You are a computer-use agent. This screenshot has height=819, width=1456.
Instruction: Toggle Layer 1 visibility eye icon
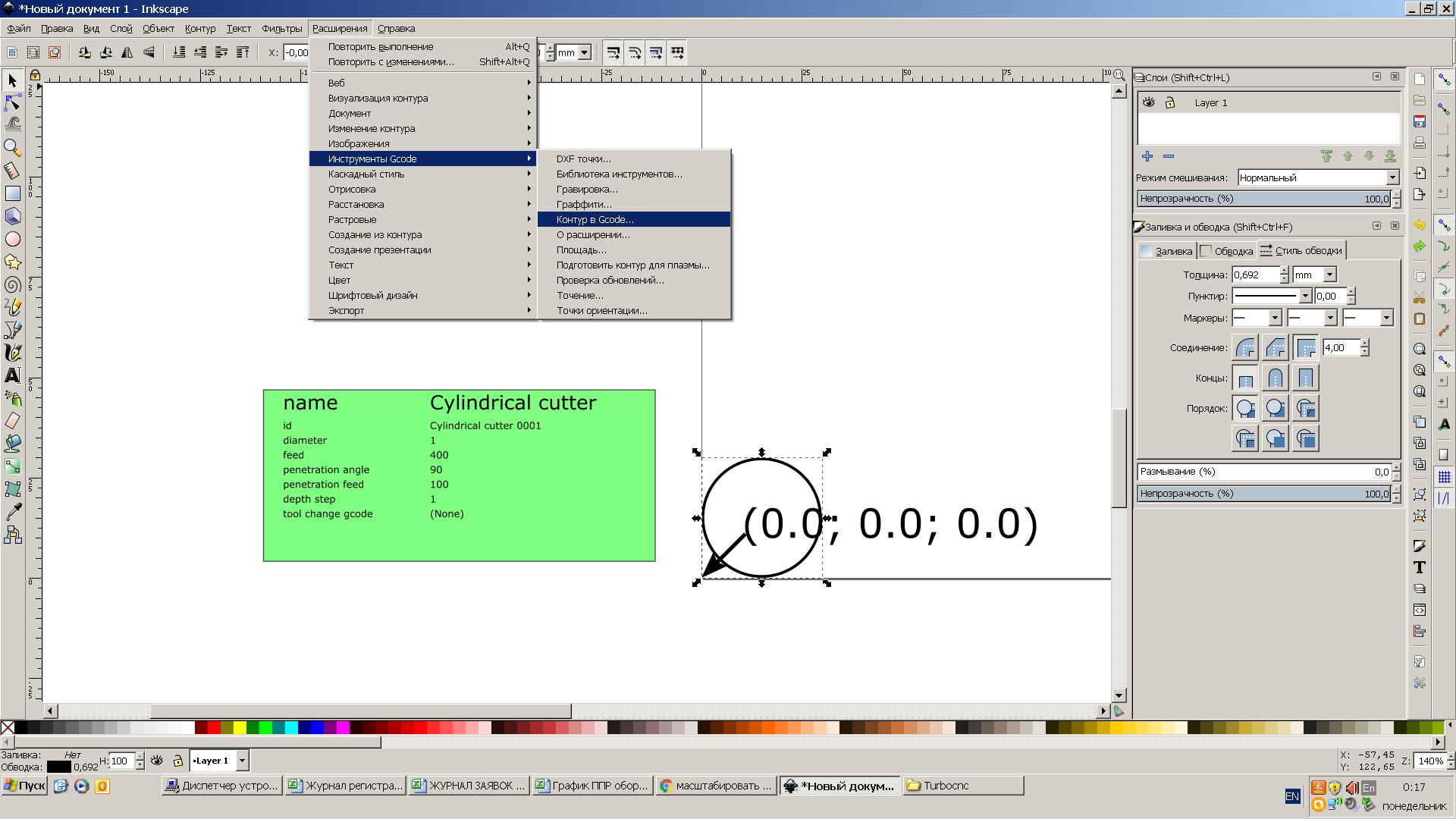(x=1148, y=102)
